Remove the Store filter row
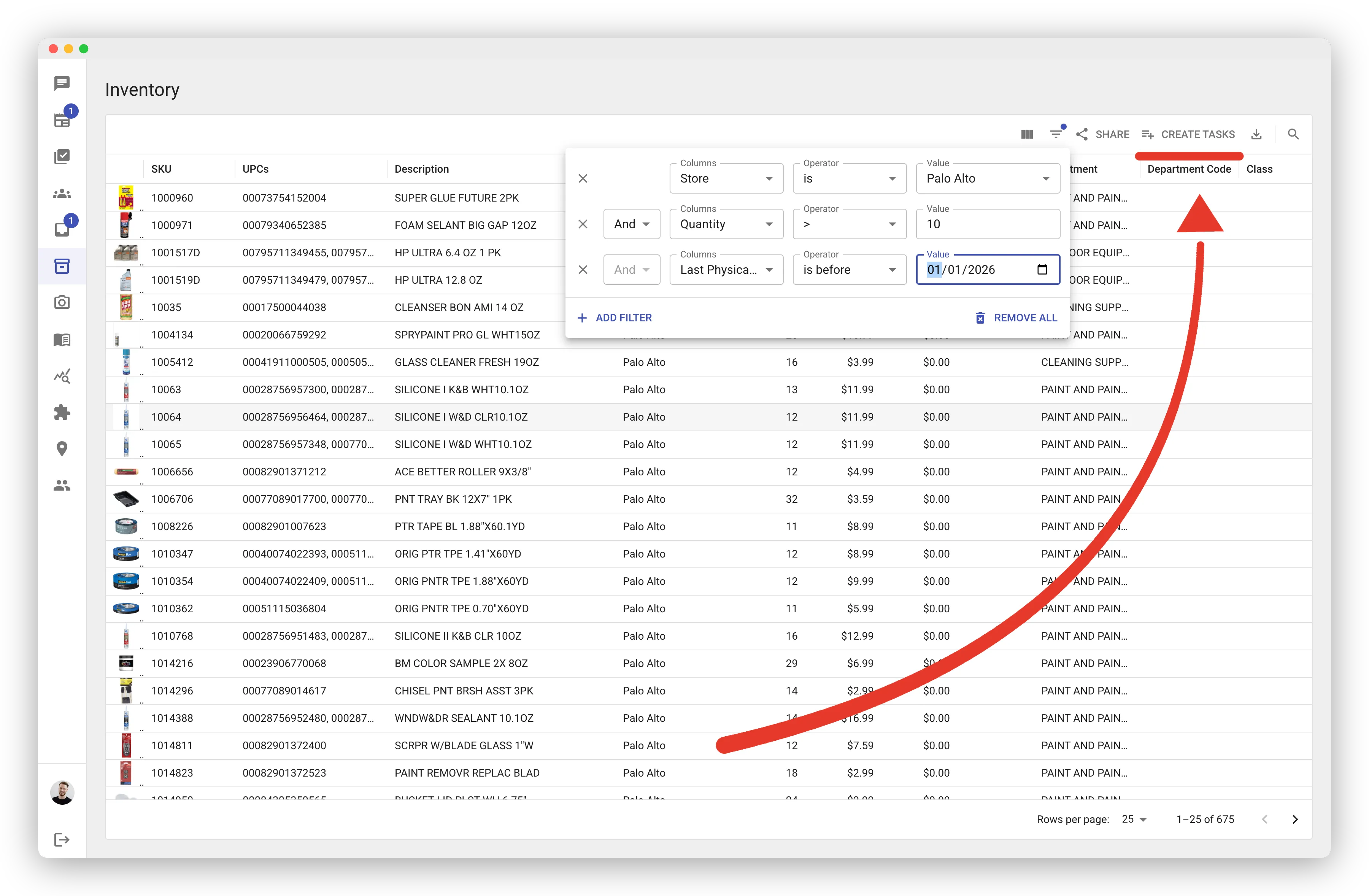Viewport: 1369px width, 896px height. (583, 178)
